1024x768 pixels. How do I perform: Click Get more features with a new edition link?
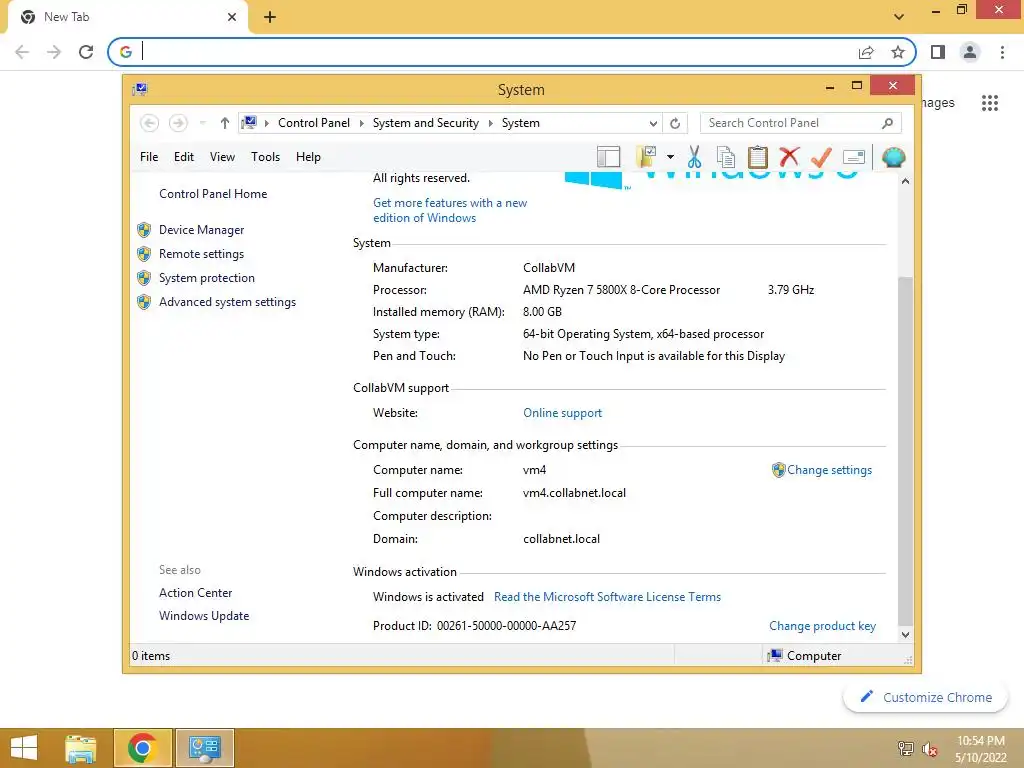point(450,210)
